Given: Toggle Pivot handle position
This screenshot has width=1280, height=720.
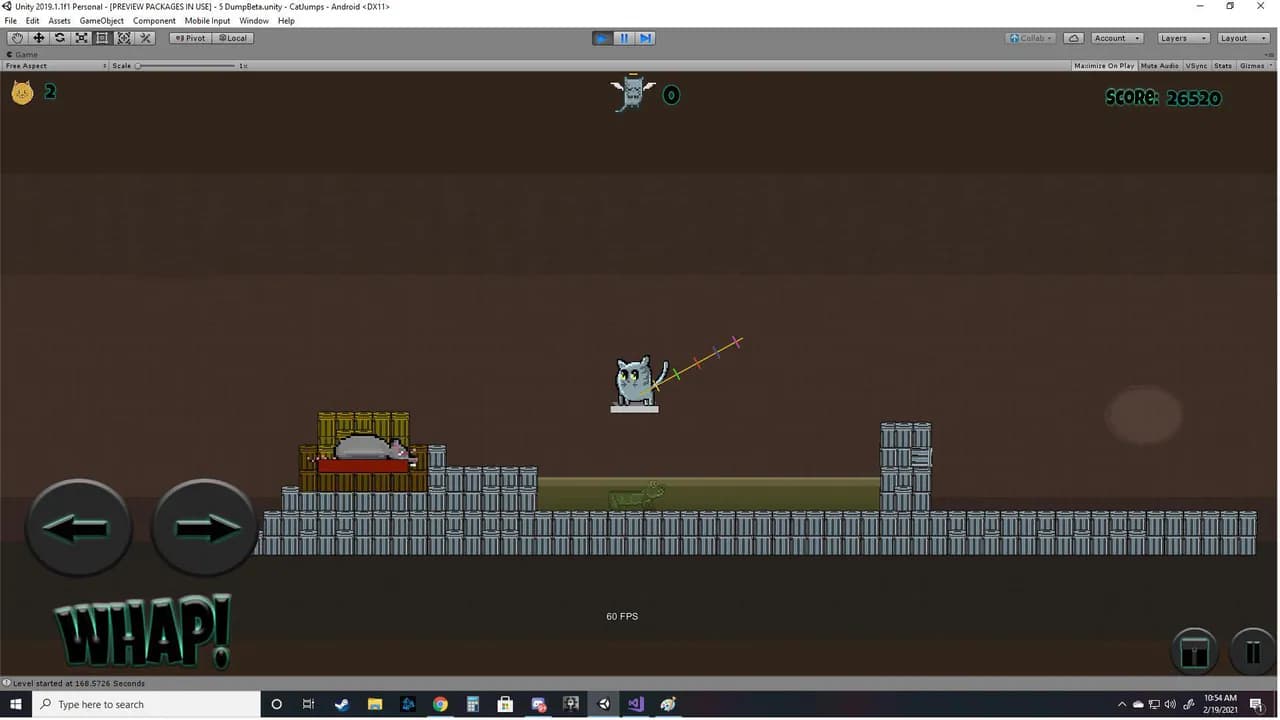Looking at the screenshot, I should click(x=190, y=38).
